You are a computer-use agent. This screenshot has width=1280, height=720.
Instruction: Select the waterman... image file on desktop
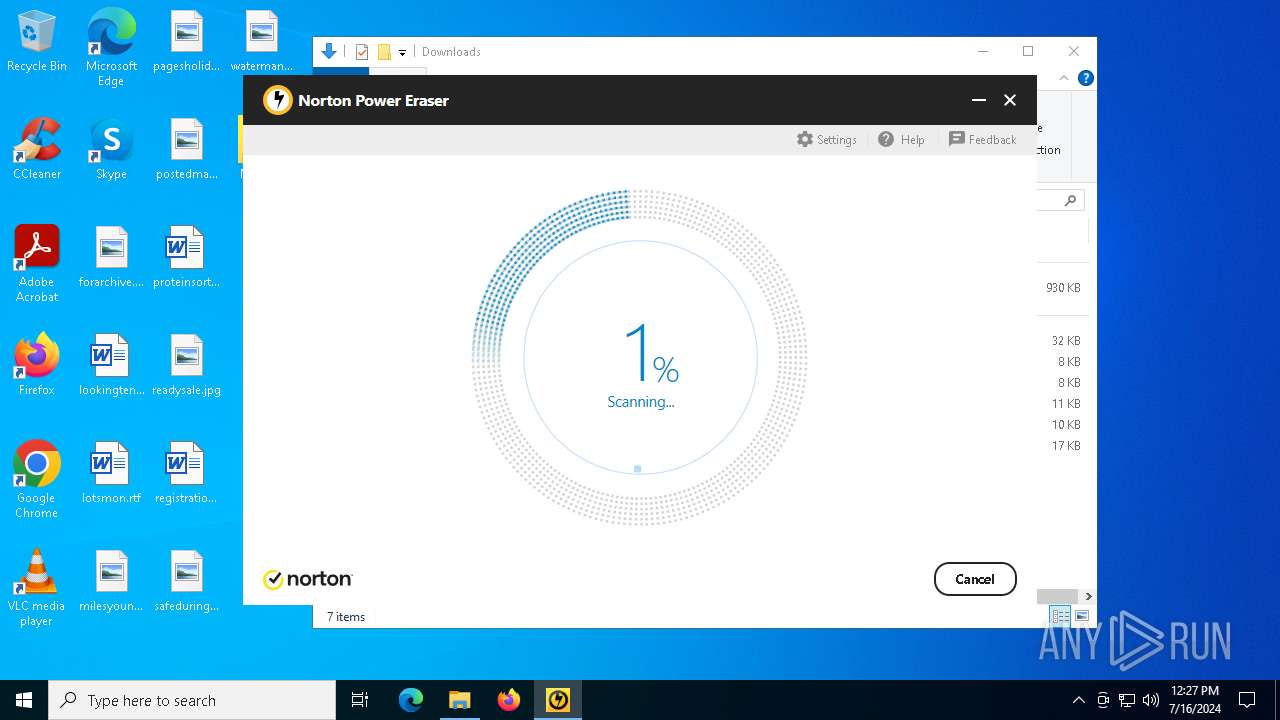click(261, 42)
